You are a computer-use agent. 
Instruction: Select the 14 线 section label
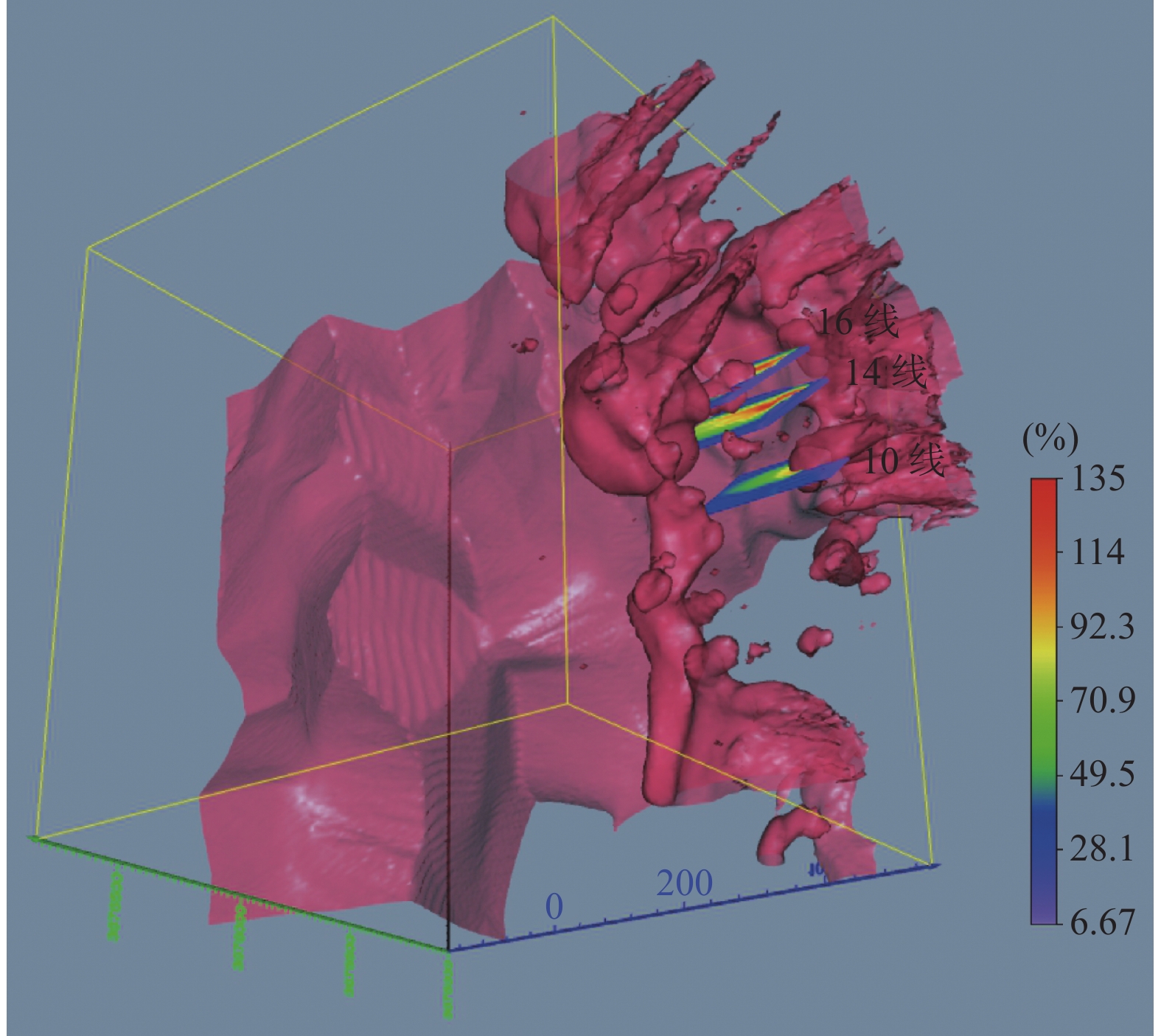[x=884, y=372]
